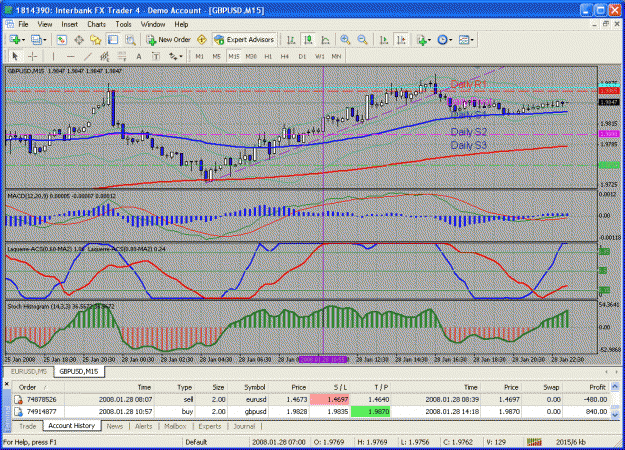The height and width of the screenshot is (450, 625).
Task: Select the text 'A' tool
Action: click(139, 57)
